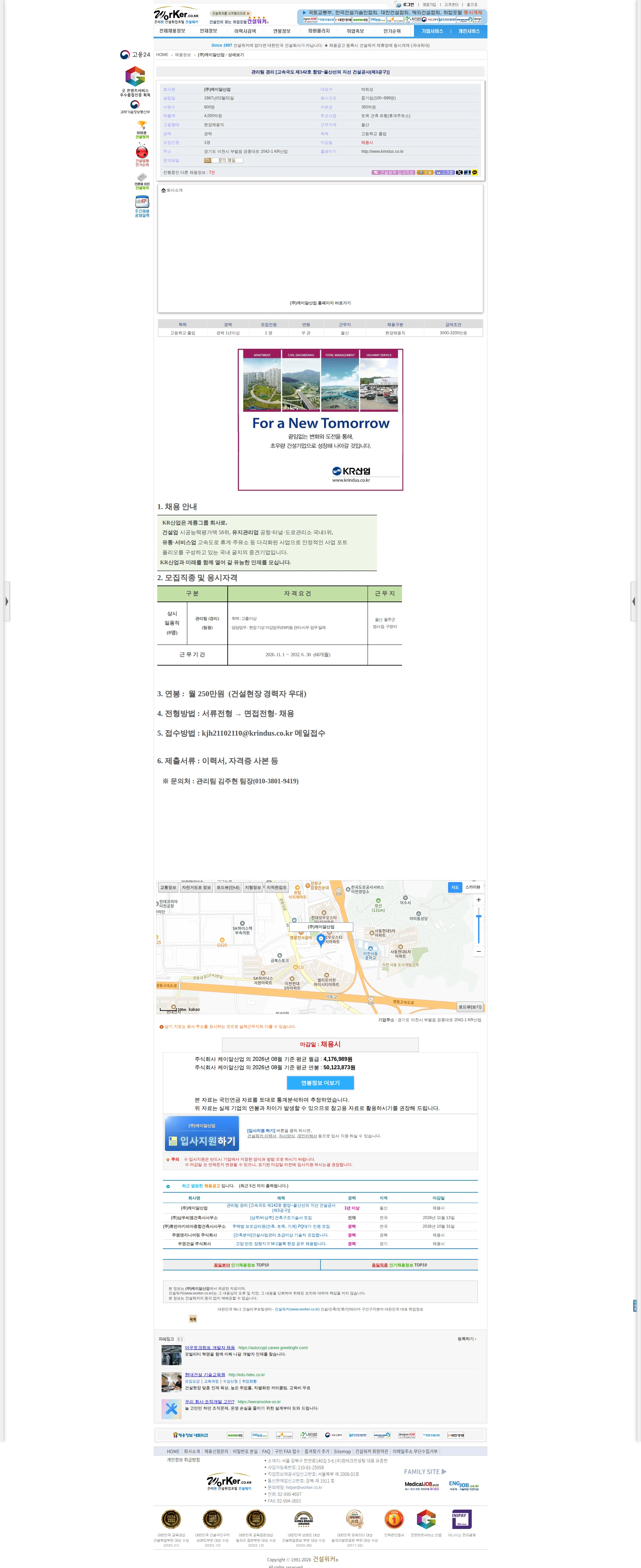This screenshot has height=1568, width=641.
Task: Share posting via KakaoTalk icon
Action: click(x=475, y=172)
